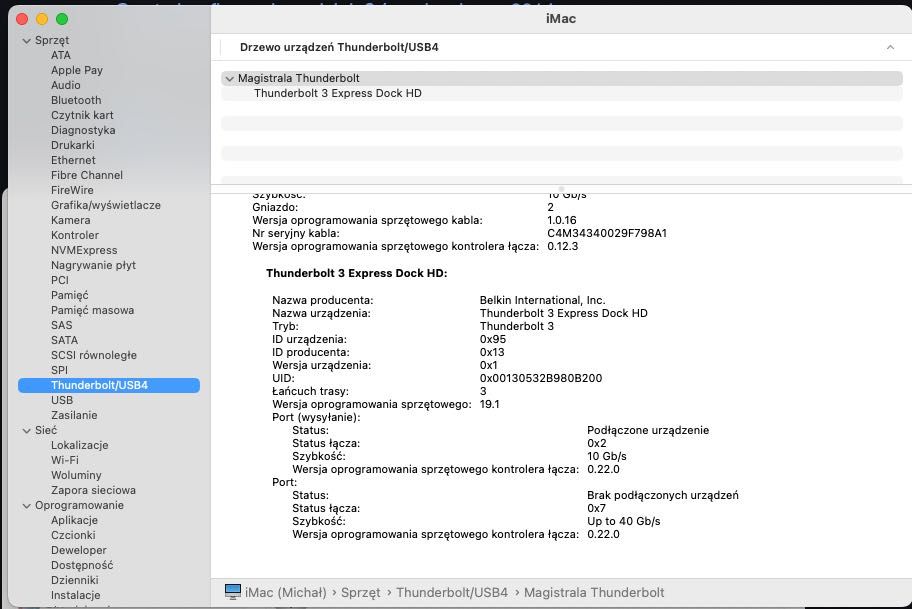Select Thunderbolt 3 Express Dock HD tree row
912x609 pixels.
coord(561,94)
